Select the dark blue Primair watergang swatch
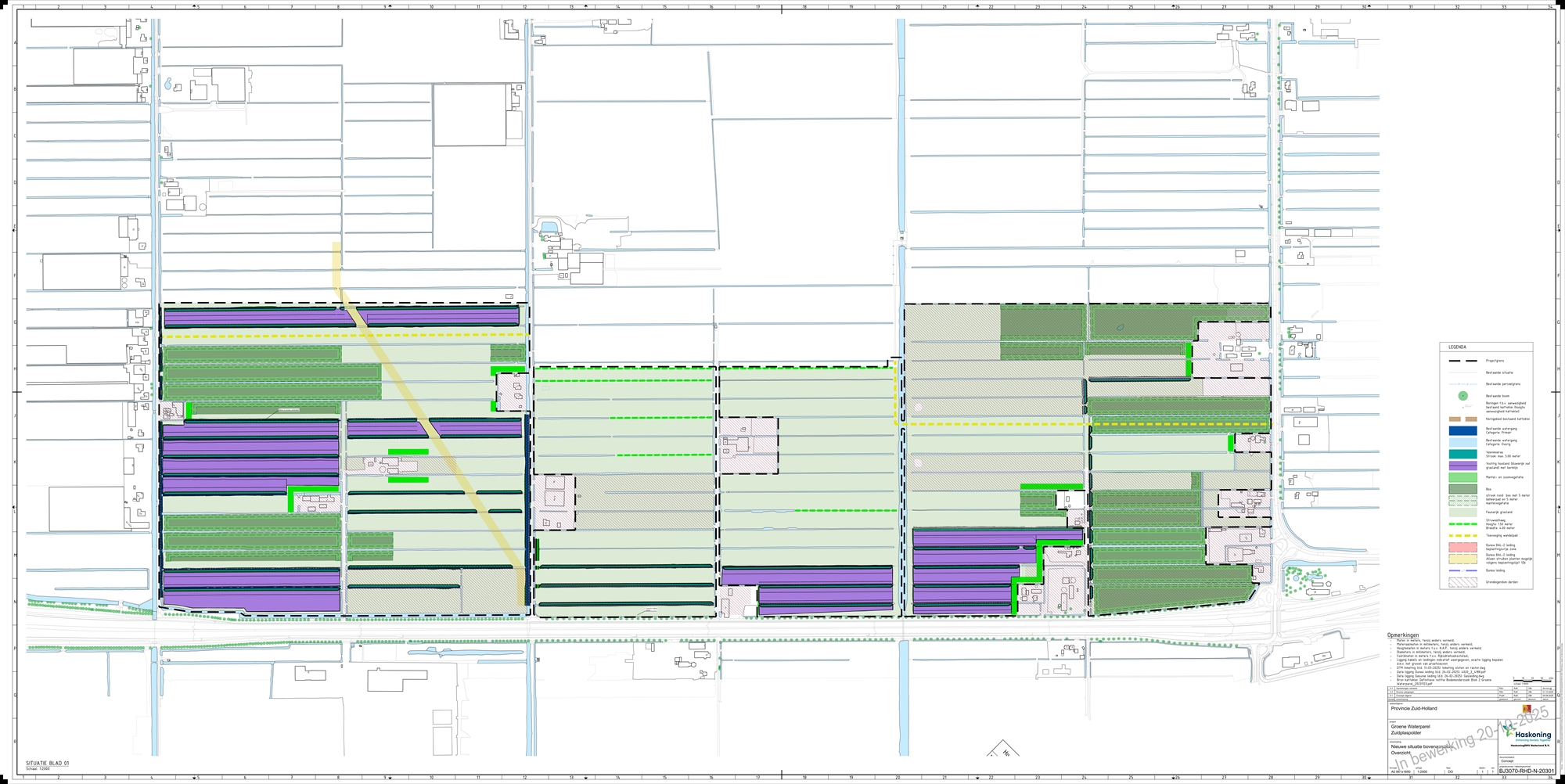The image size is (1565, 784). pos(1462,430)
